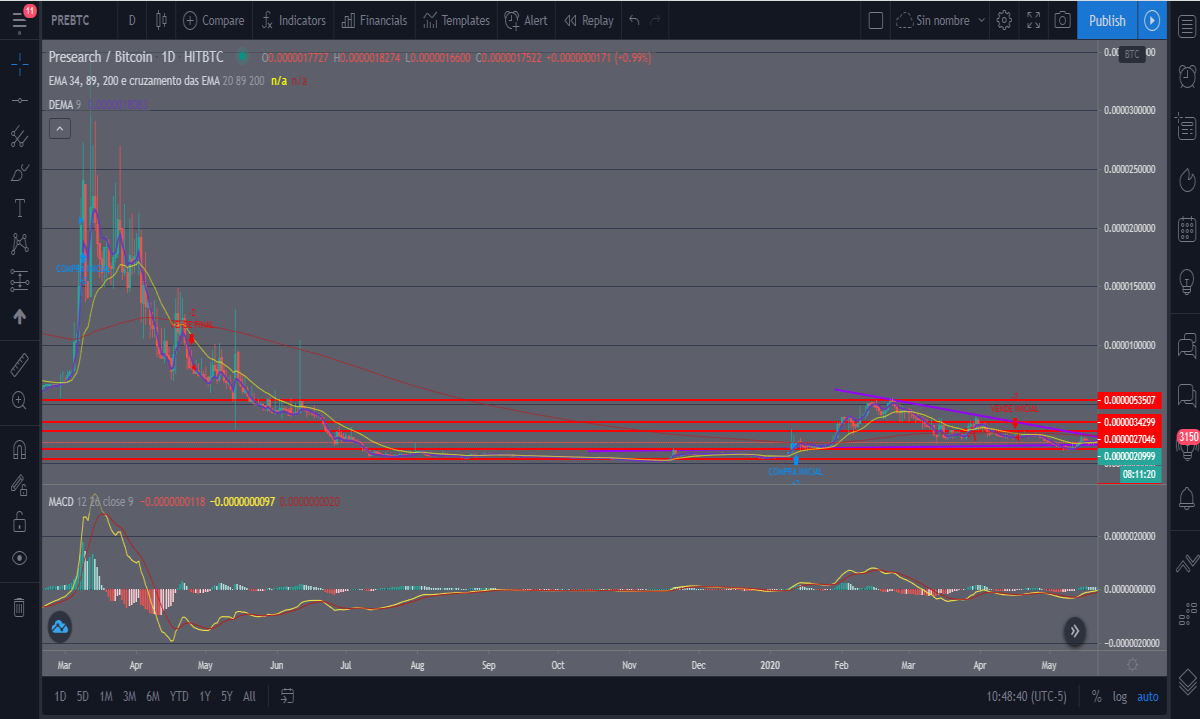Take a chart snapshot with camera icon

1064,20
